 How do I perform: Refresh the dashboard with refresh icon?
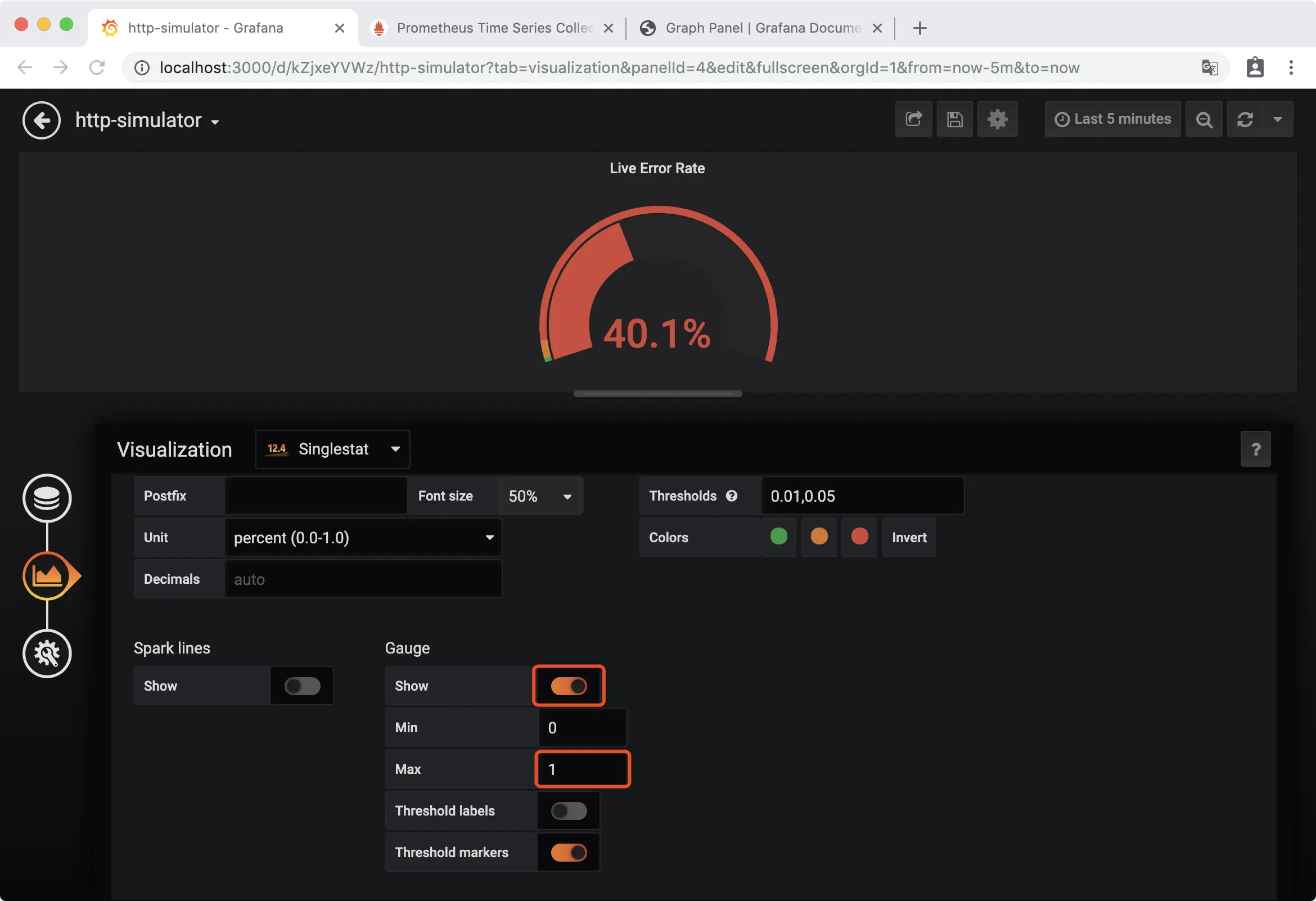pyautogui.click(x=1245, y=119)
